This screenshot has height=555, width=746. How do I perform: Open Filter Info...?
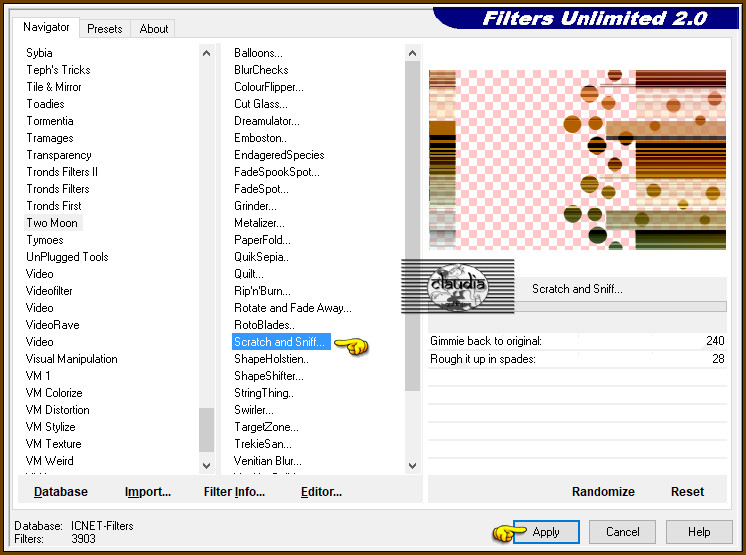click(234, 491)
